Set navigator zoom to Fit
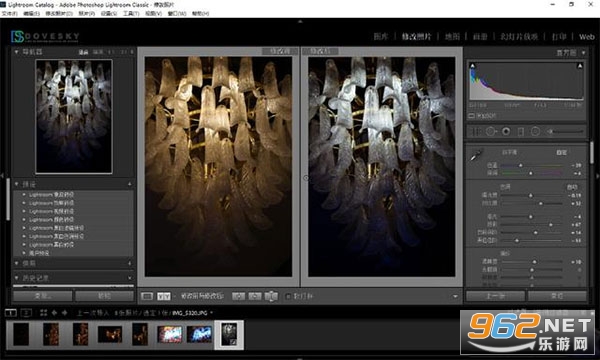Image resolution: width=600 pixels, height=360 pixels. pos(83,52)
